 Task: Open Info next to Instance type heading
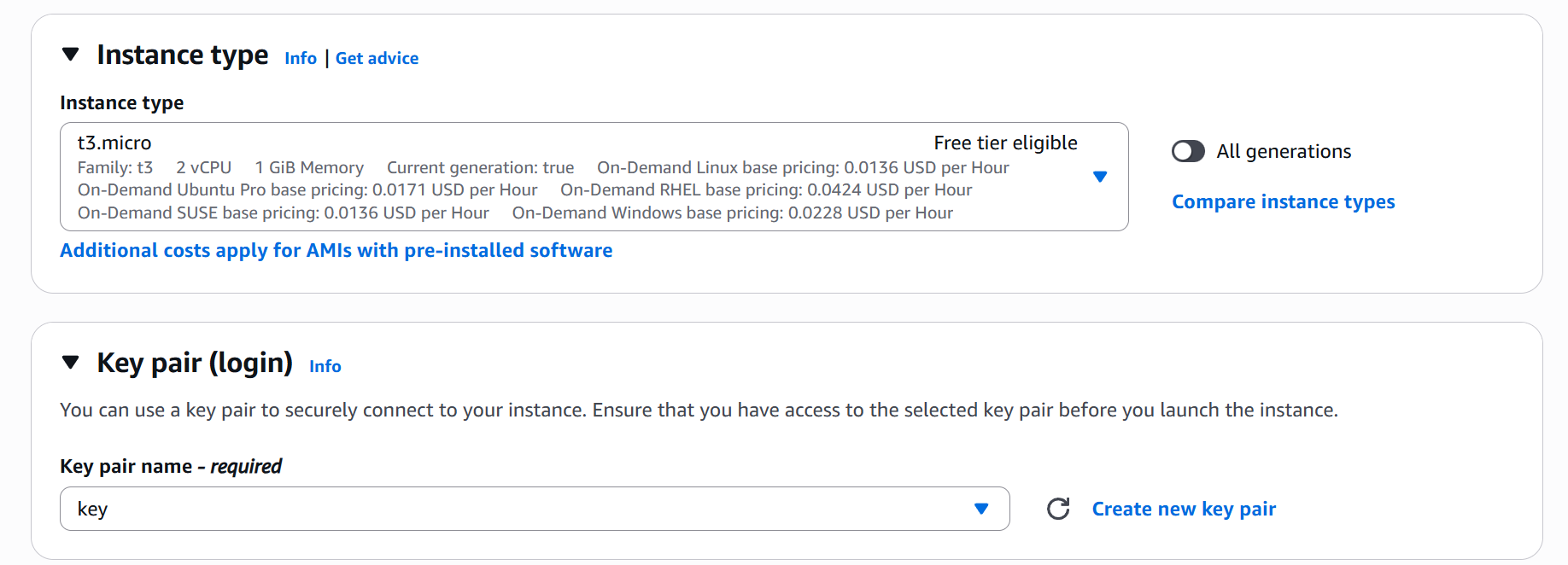pyautogui.click(x=300, y=58)
